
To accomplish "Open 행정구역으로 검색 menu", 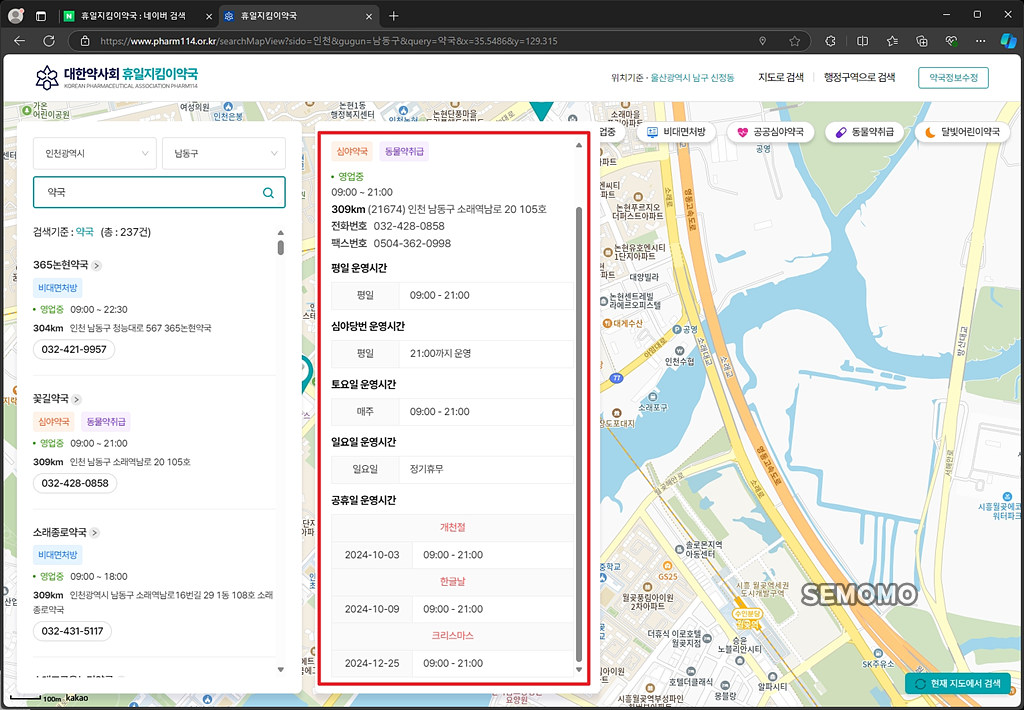I will point(859,77).
